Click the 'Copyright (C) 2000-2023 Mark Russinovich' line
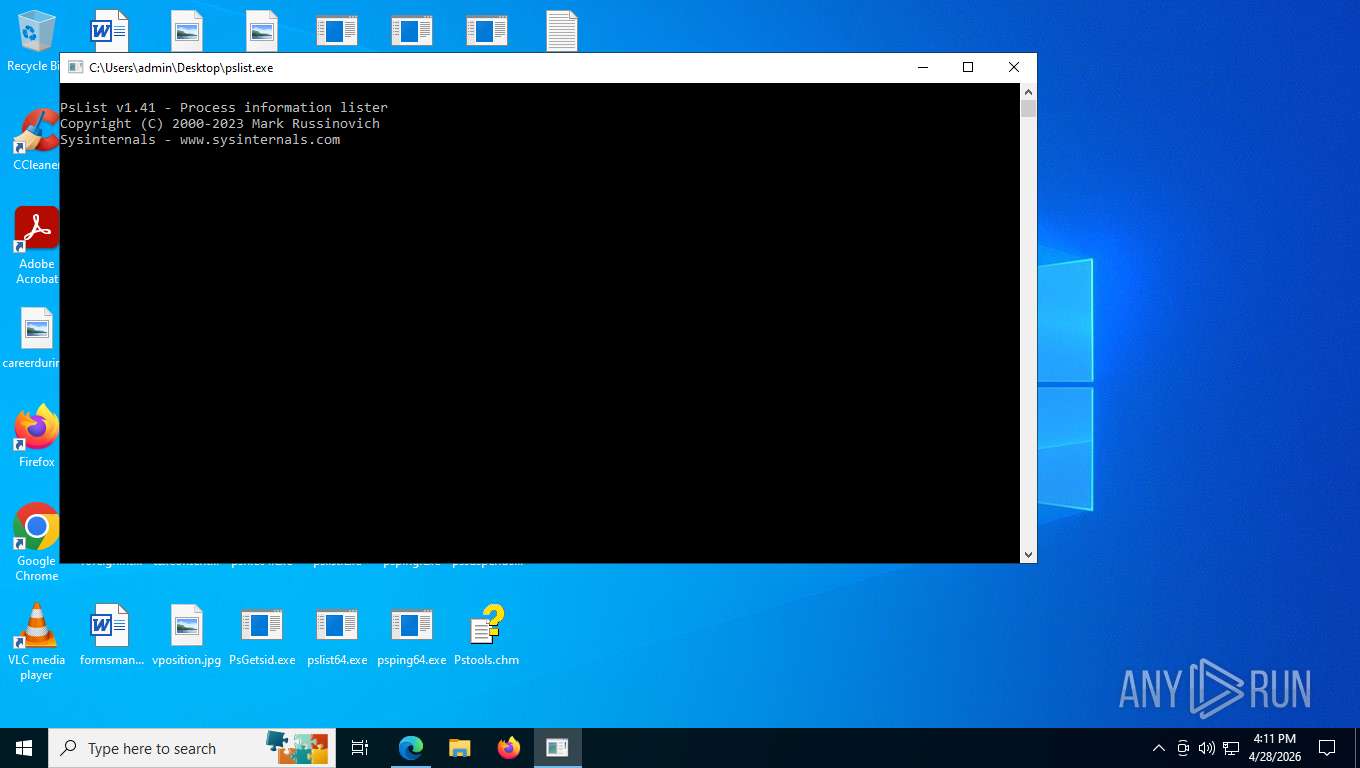 tap(220, 123)
